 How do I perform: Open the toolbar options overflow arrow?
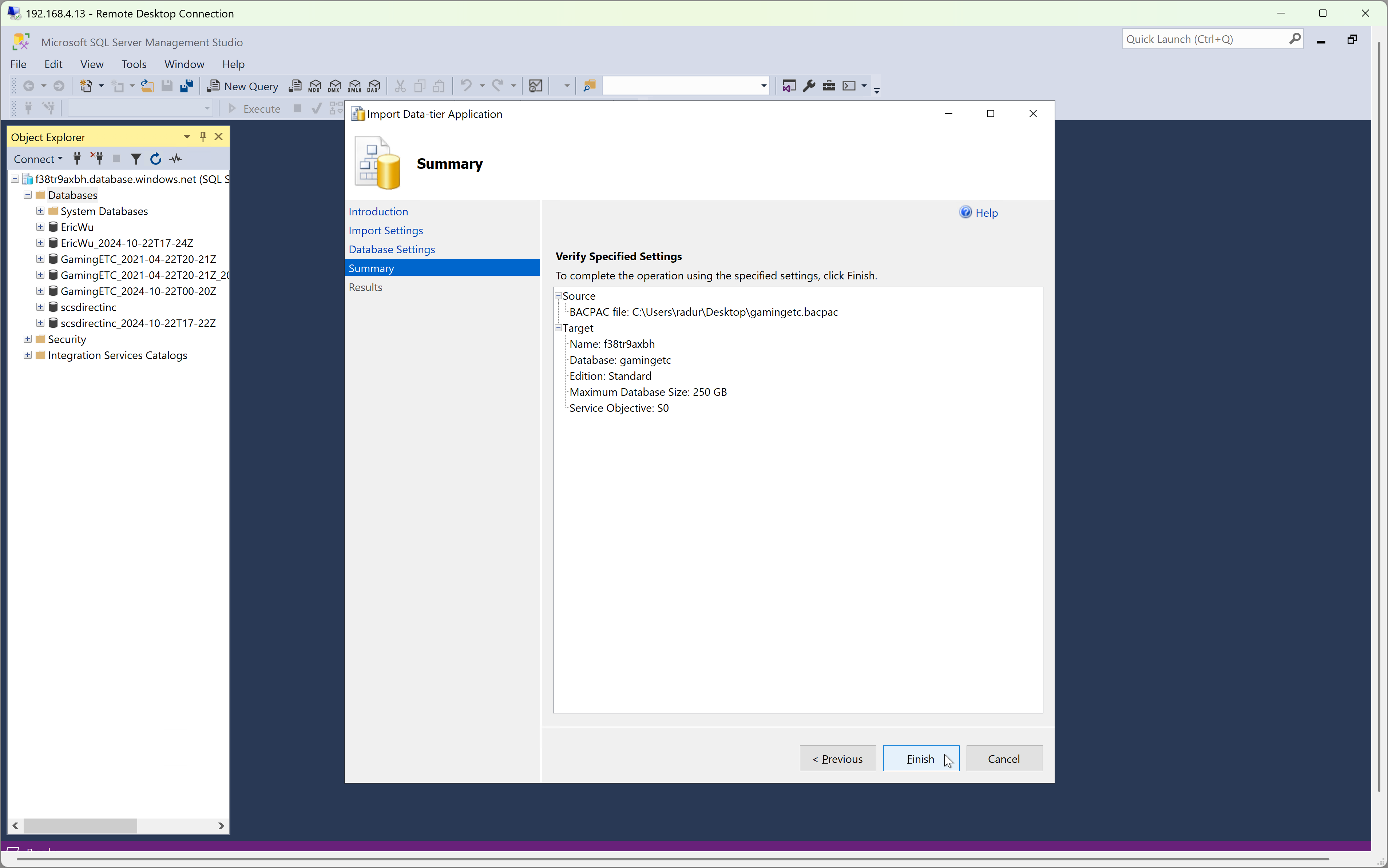877,90
